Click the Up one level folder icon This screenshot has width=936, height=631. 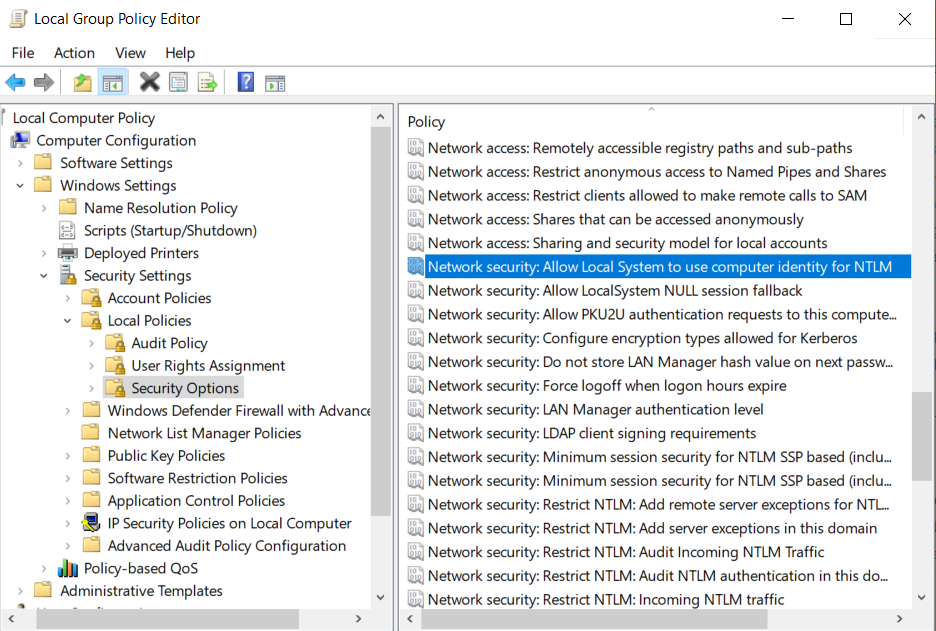coord(82,82)
